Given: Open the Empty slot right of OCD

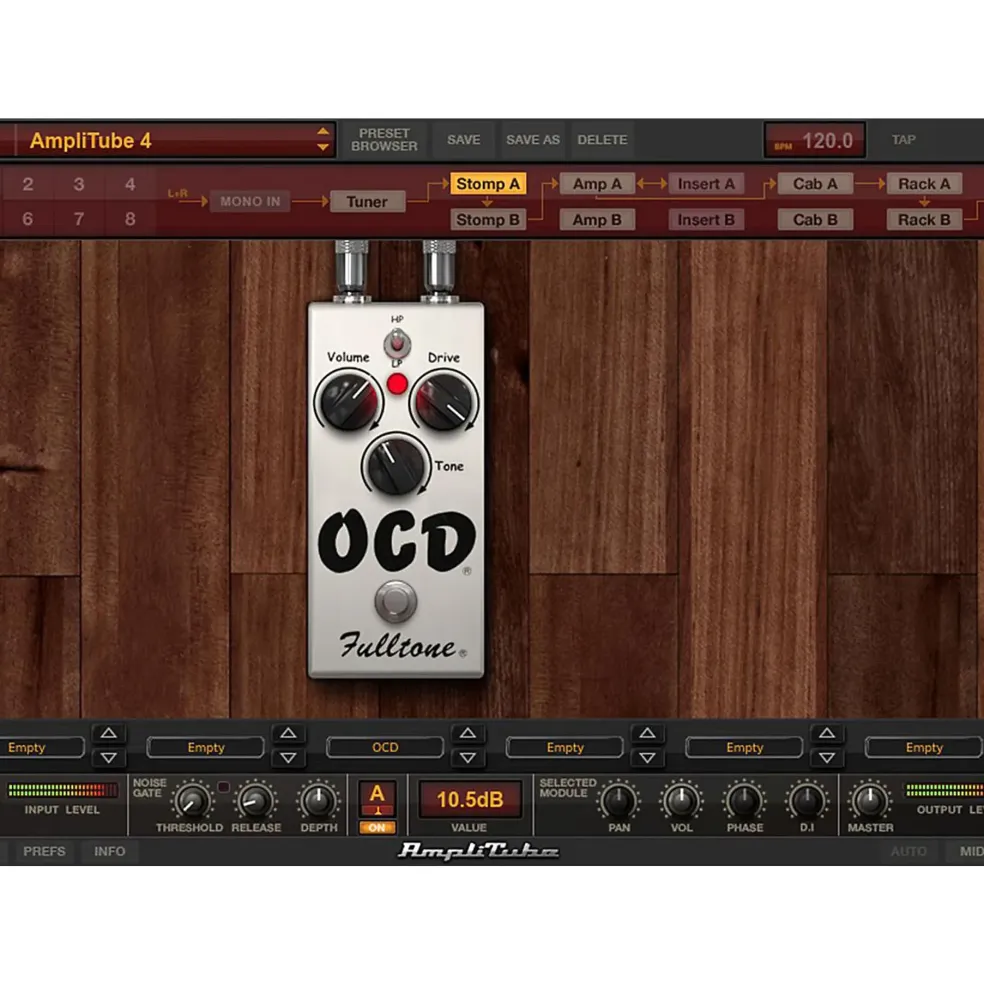Looking at the screenshot, I should 565,747.
